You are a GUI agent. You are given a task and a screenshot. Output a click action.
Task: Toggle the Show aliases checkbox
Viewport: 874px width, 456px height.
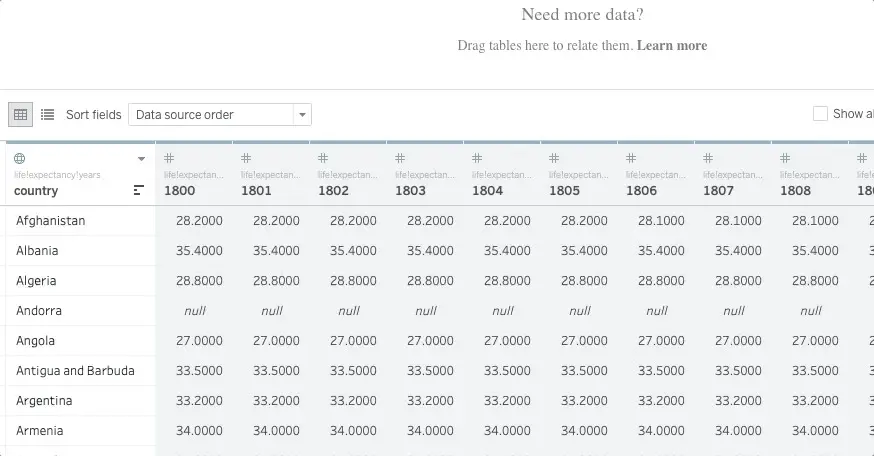coord(821,114)
